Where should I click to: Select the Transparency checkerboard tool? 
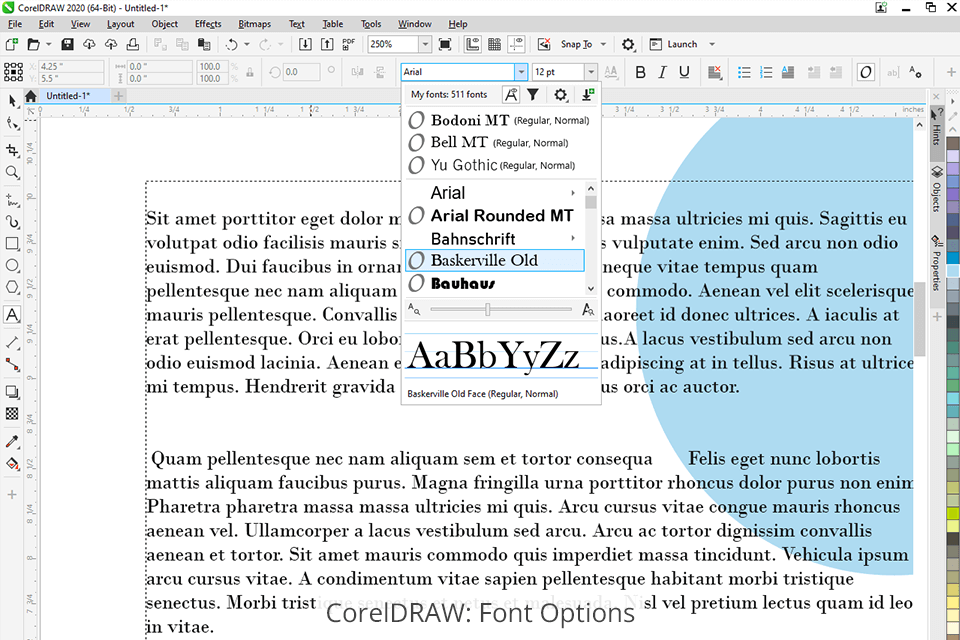[12, 414]
